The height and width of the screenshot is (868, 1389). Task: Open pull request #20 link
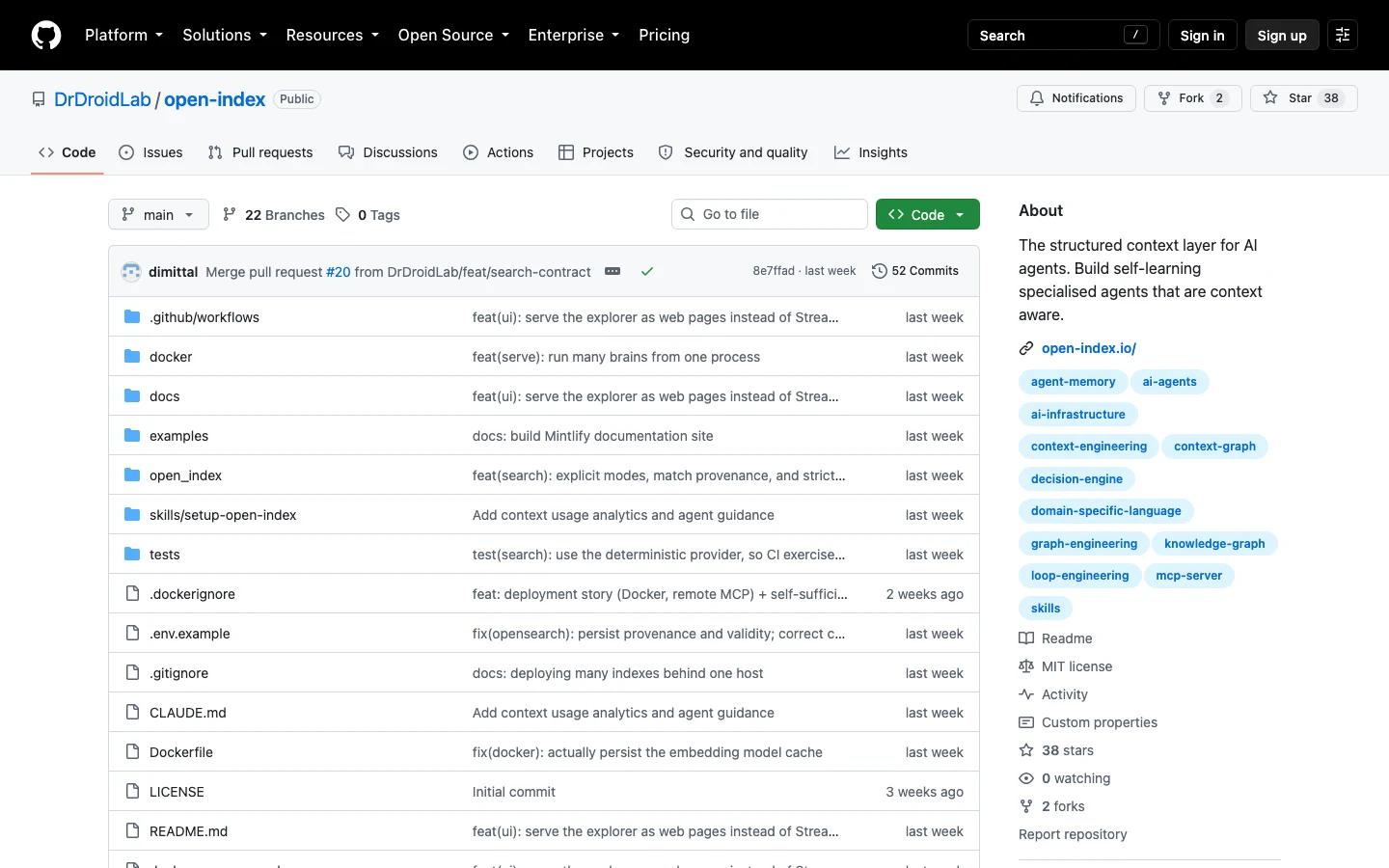(339, 272)
